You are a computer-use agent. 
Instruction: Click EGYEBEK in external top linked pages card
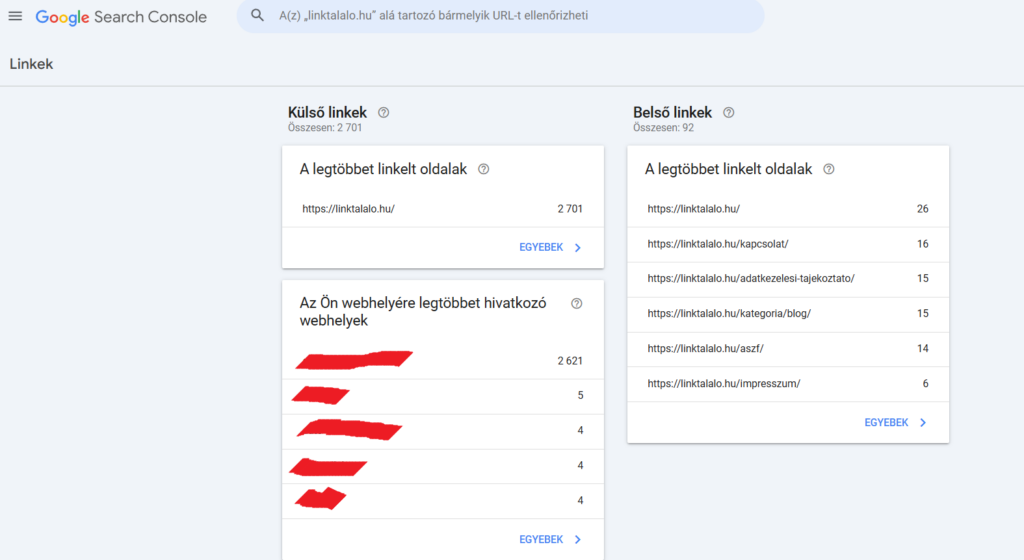point(541,247)
